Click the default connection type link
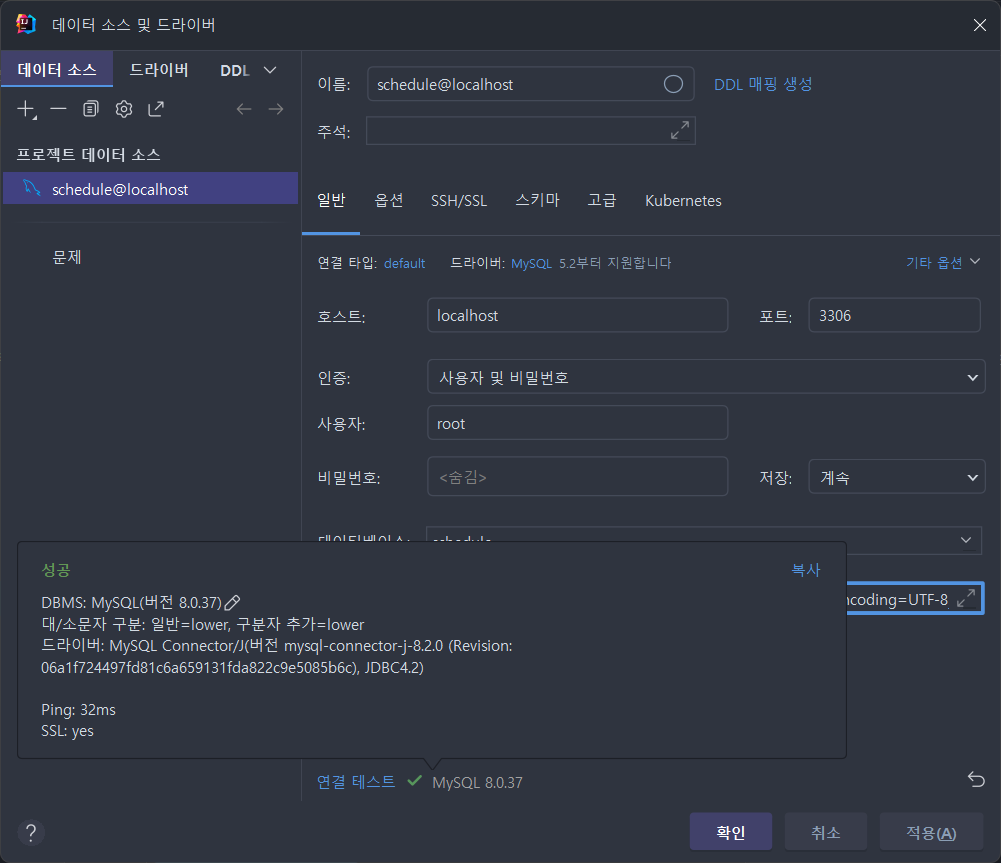 (404, 263)
